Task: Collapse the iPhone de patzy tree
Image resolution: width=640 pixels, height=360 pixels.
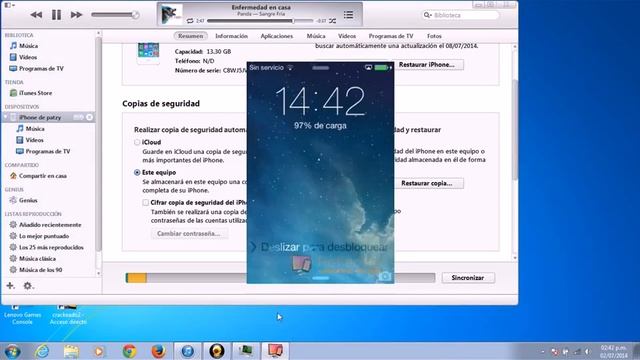Action: pos(6,117)
